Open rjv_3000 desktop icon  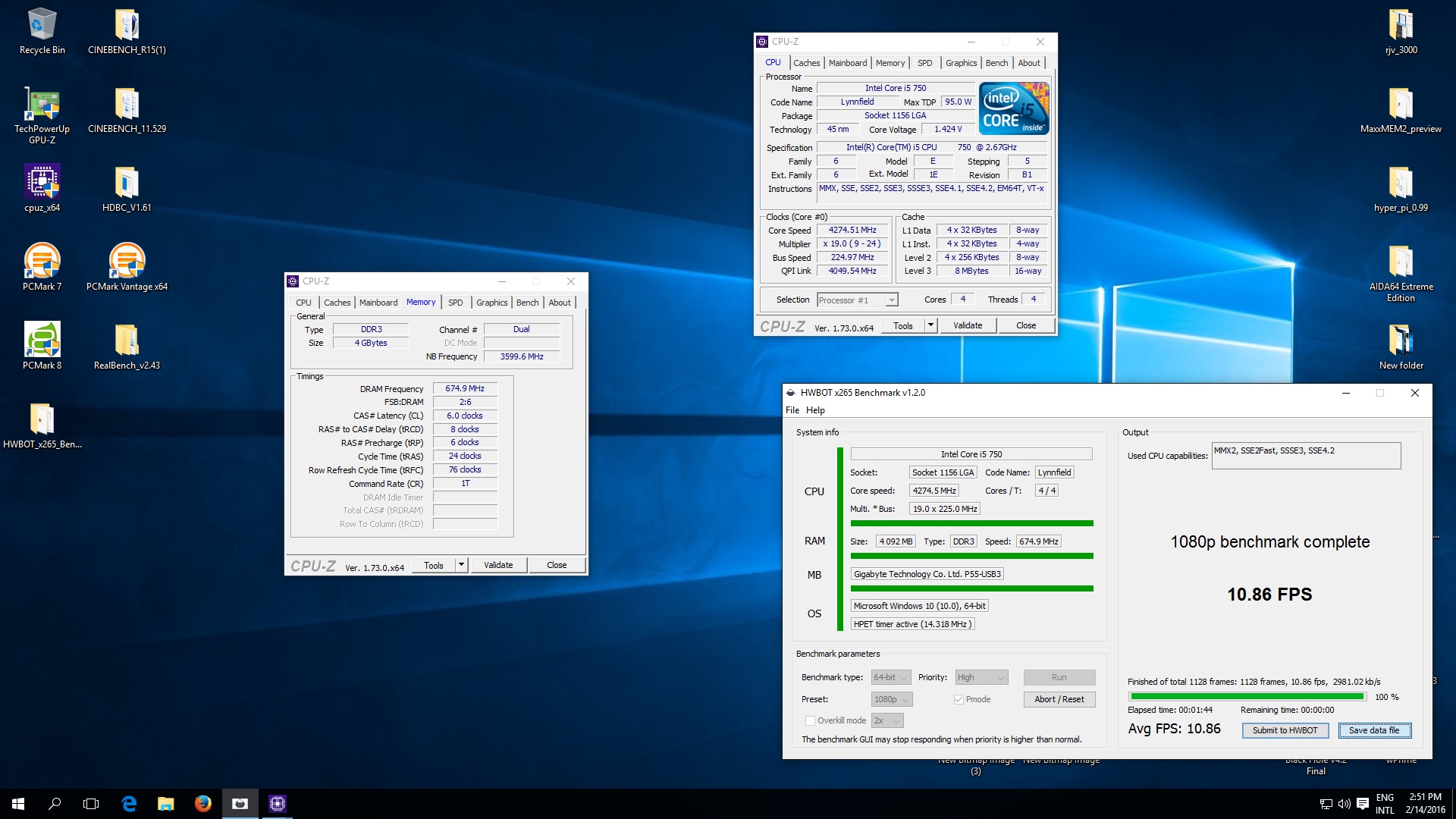click(1401, 32)
